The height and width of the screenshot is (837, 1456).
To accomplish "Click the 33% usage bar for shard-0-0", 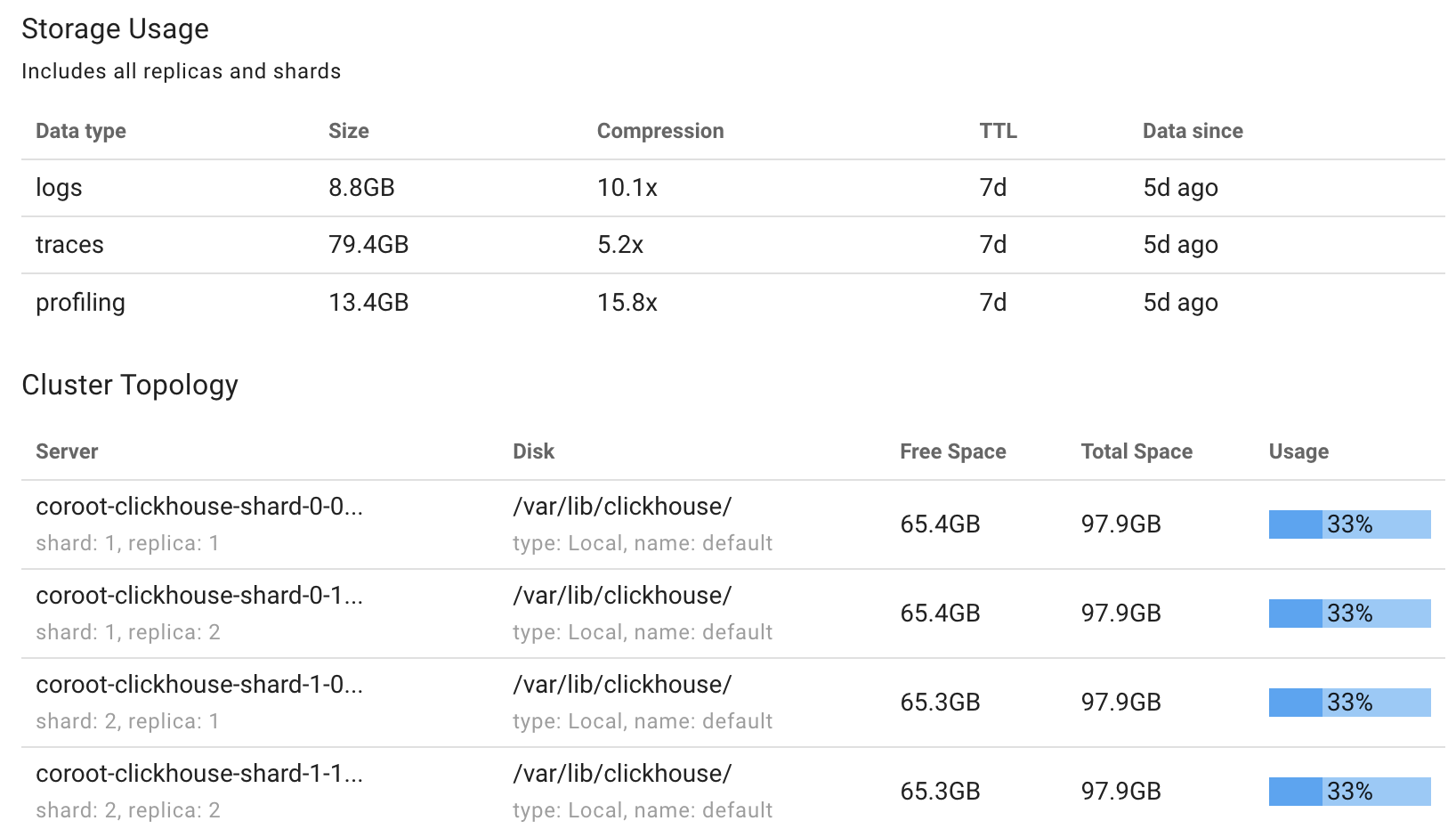I will (x=1348, y=524).
